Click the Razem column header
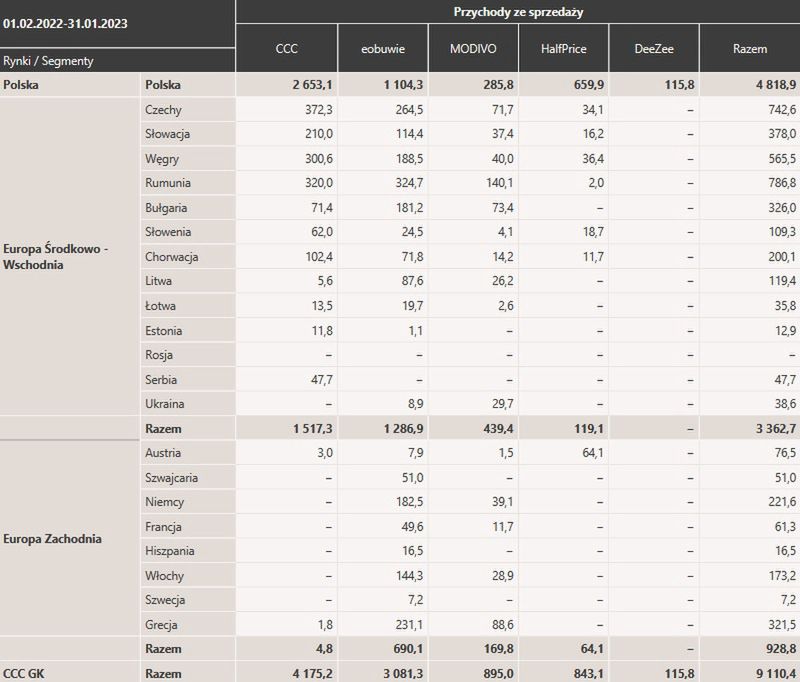 click(749, 48)
